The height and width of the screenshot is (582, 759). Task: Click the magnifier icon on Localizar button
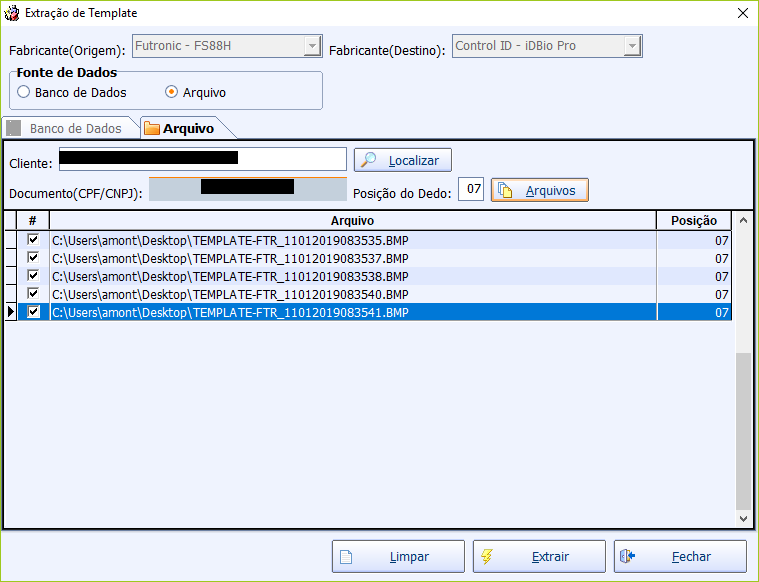(x=368, y=160)
